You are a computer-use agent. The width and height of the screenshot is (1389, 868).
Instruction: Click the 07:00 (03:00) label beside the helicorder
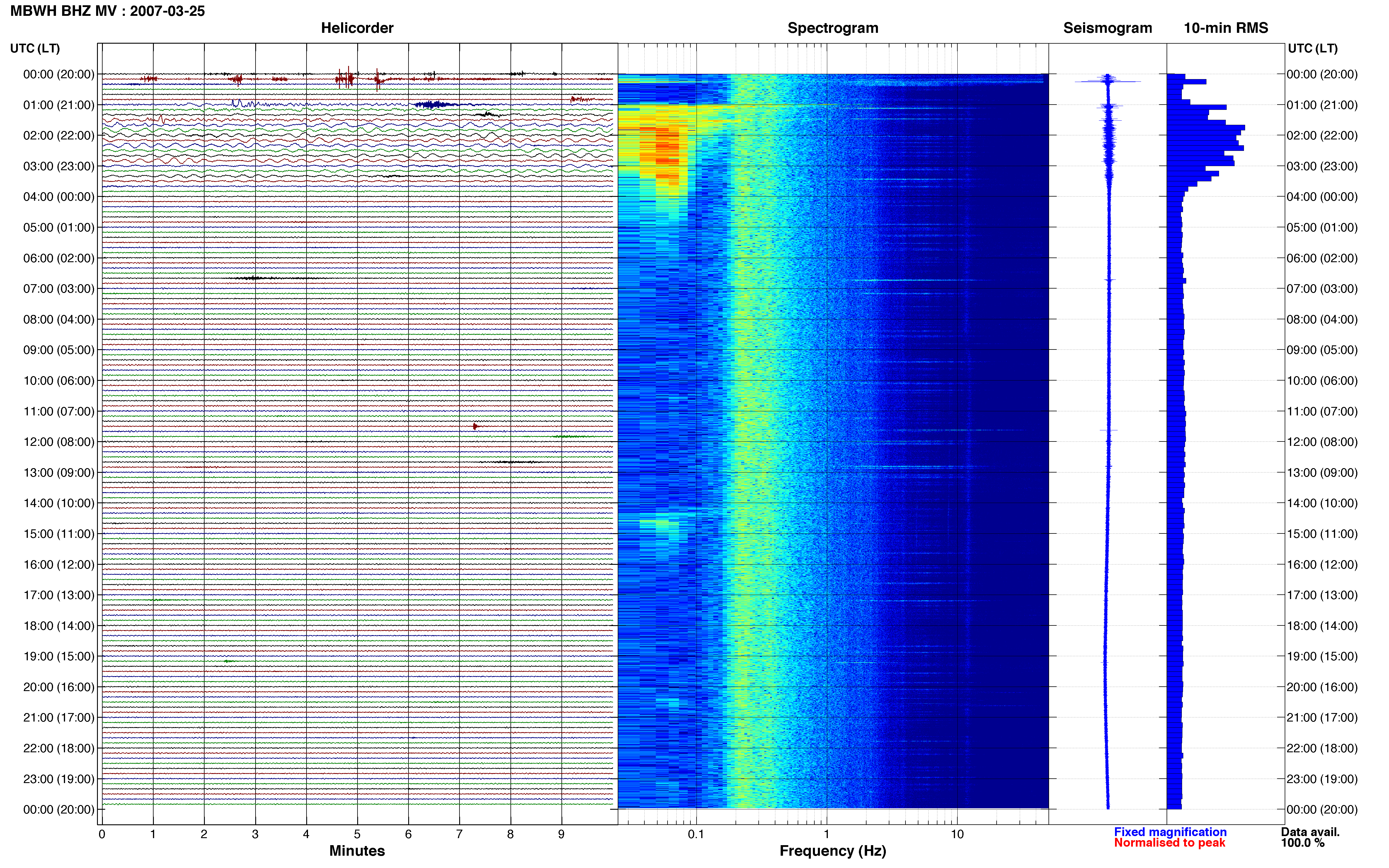click(59, 288)
